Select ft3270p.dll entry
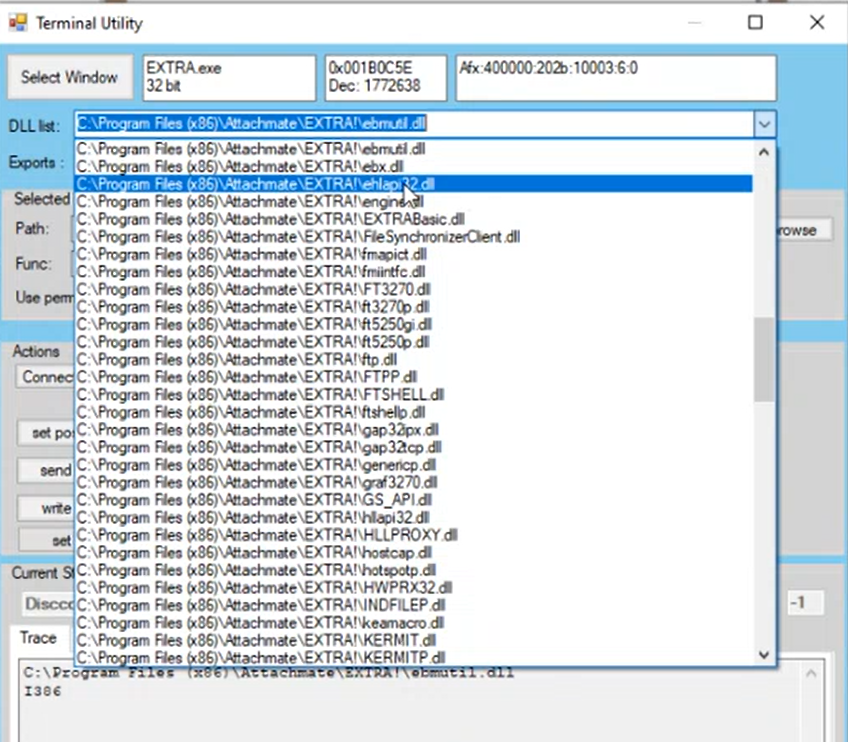 (x=413, y=307)
